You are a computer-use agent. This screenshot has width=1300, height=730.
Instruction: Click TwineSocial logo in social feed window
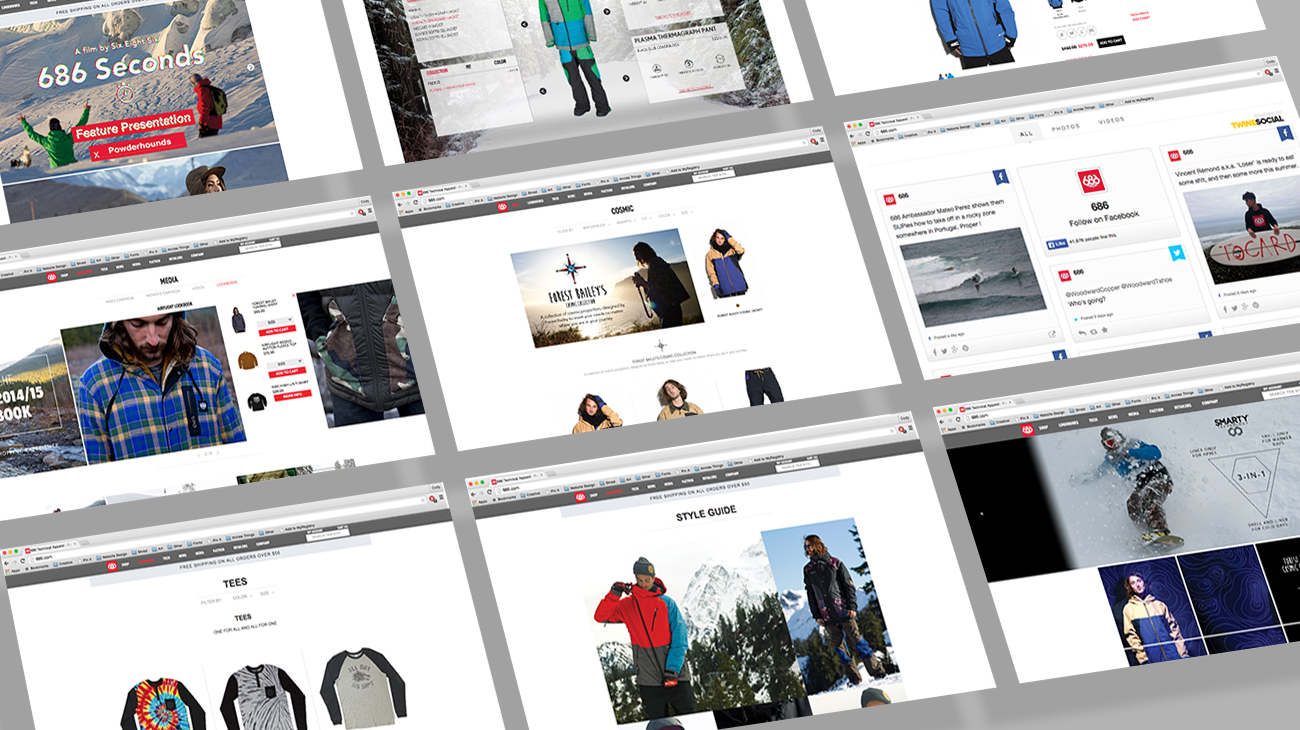[1257, 121]
